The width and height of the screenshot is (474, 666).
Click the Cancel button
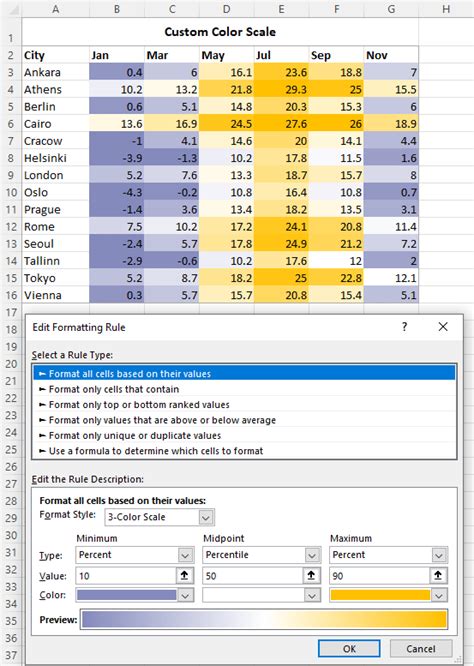420,649
